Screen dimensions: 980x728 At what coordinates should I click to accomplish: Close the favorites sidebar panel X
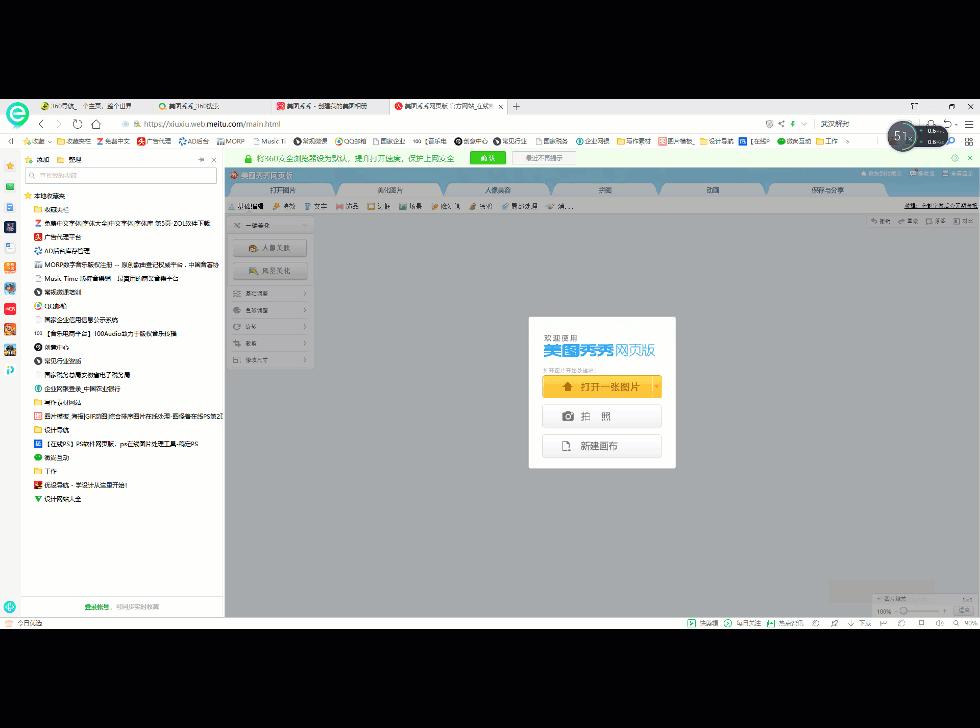(x=213, y=160)
